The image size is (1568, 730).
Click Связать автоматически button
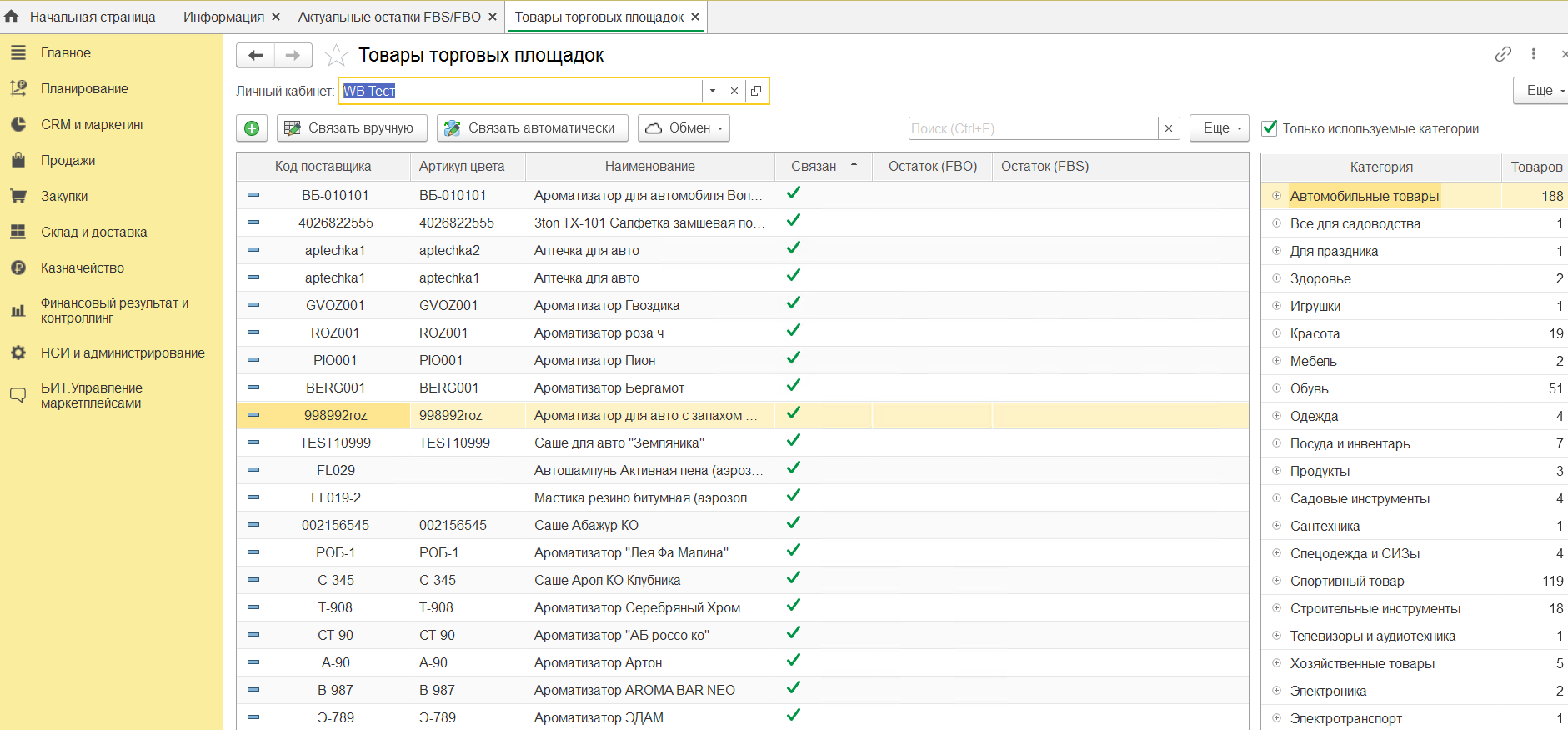pos(534,127)
